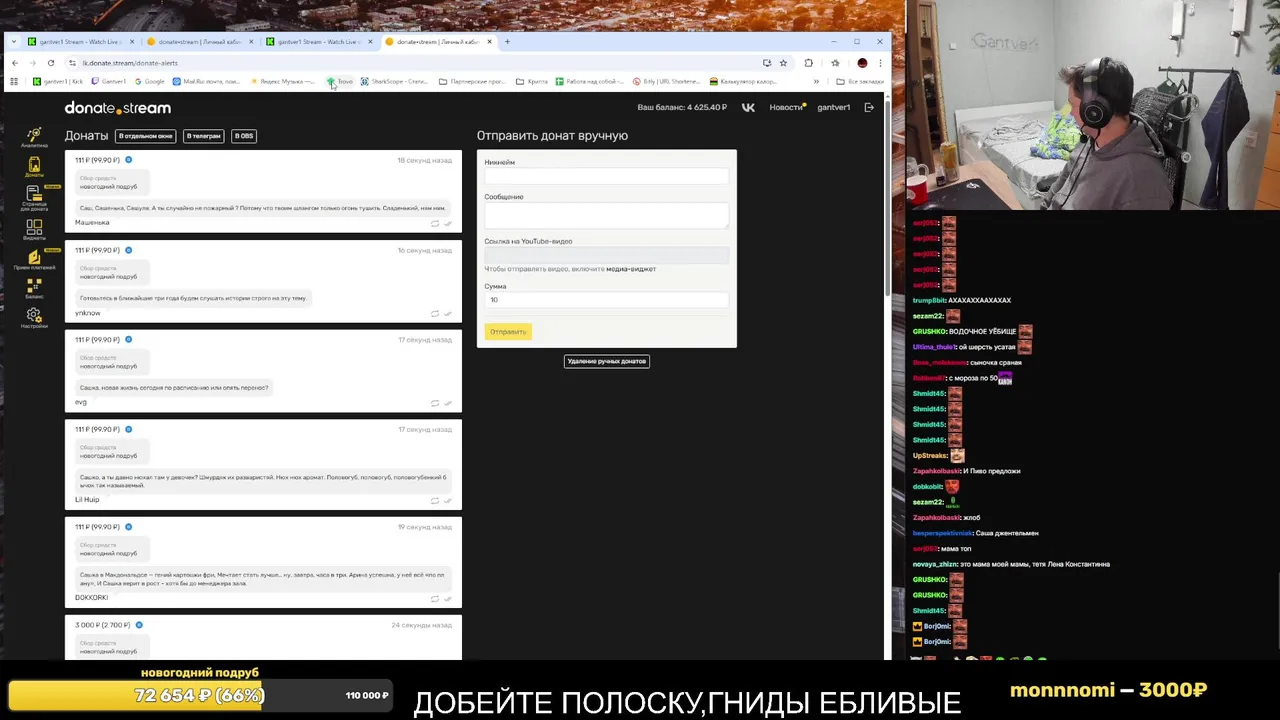Viewport: 1280px width, 720px height.
Task: Click the logout icon next to gantver1
Action: tap(869, 107)
